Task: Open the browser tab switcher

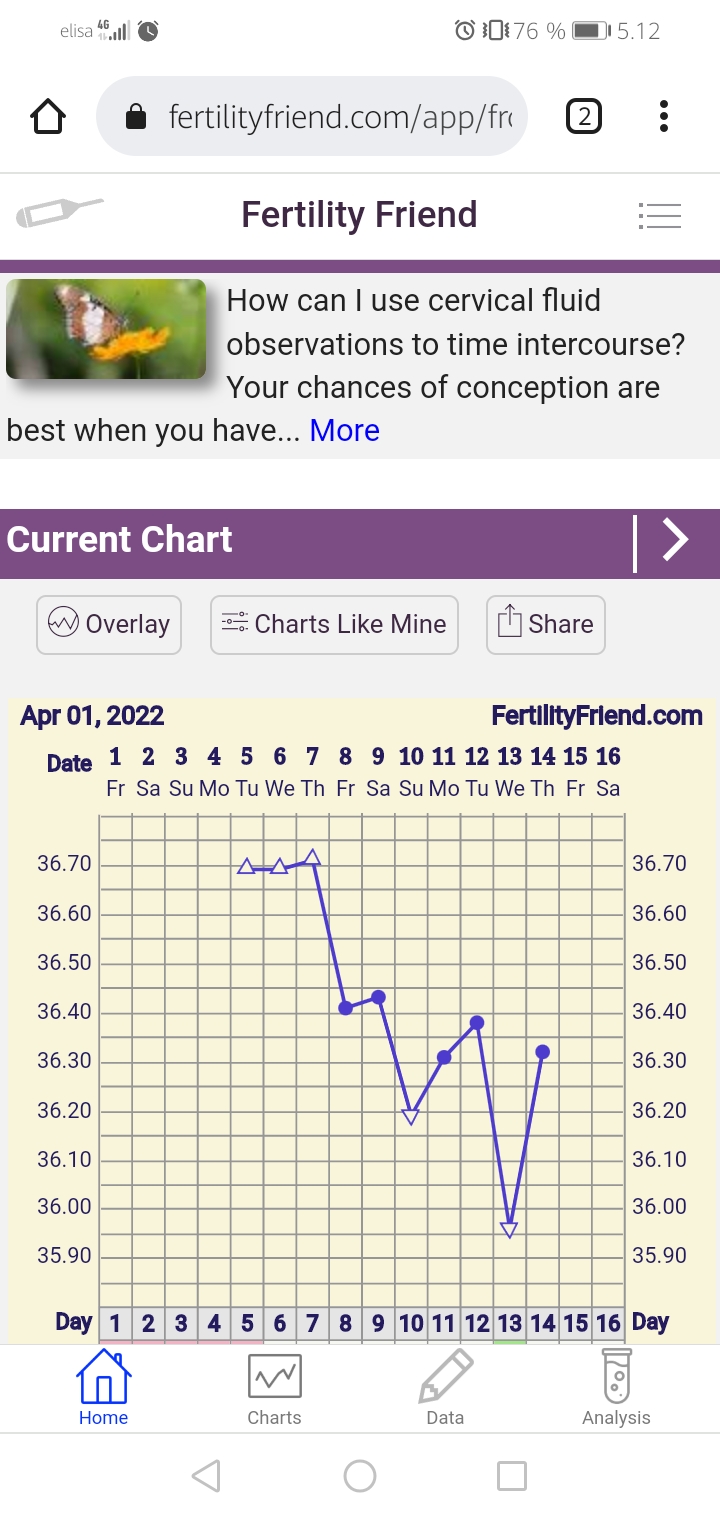Action: (584, 118)
